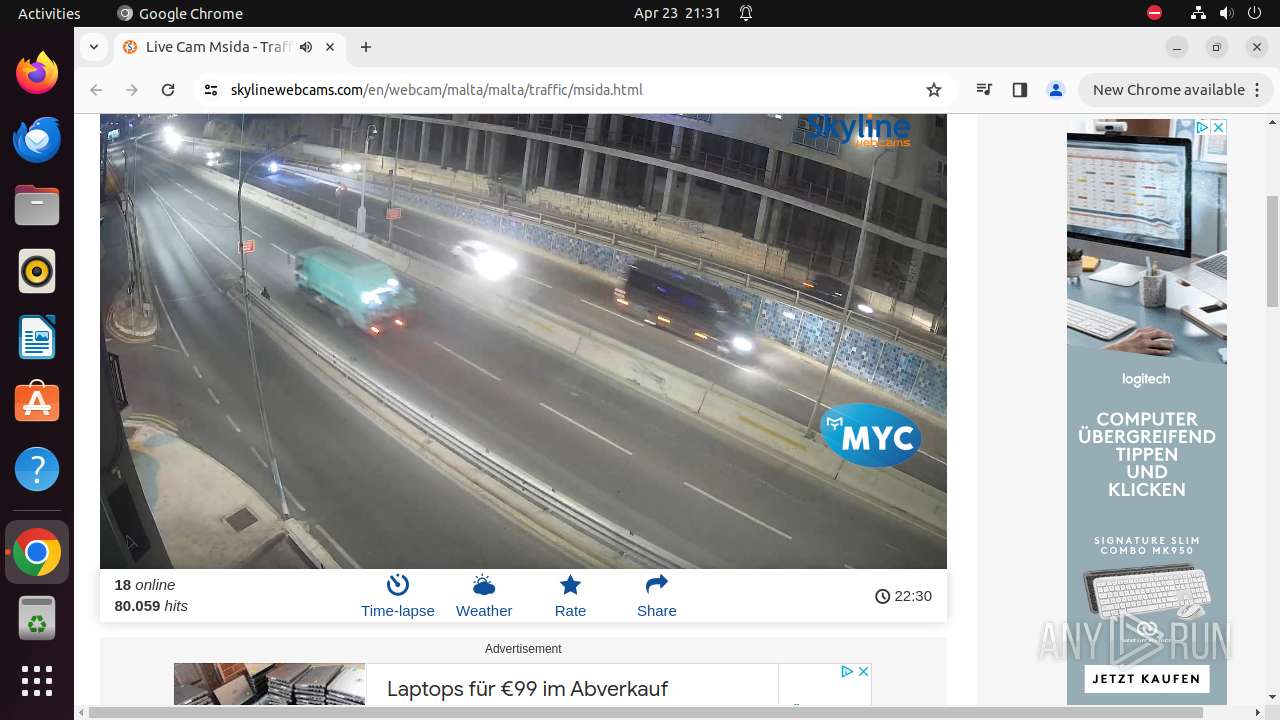Close the Logitech sidebar ad
This screenshot has height=720, width=1280.
[1218, 127]
